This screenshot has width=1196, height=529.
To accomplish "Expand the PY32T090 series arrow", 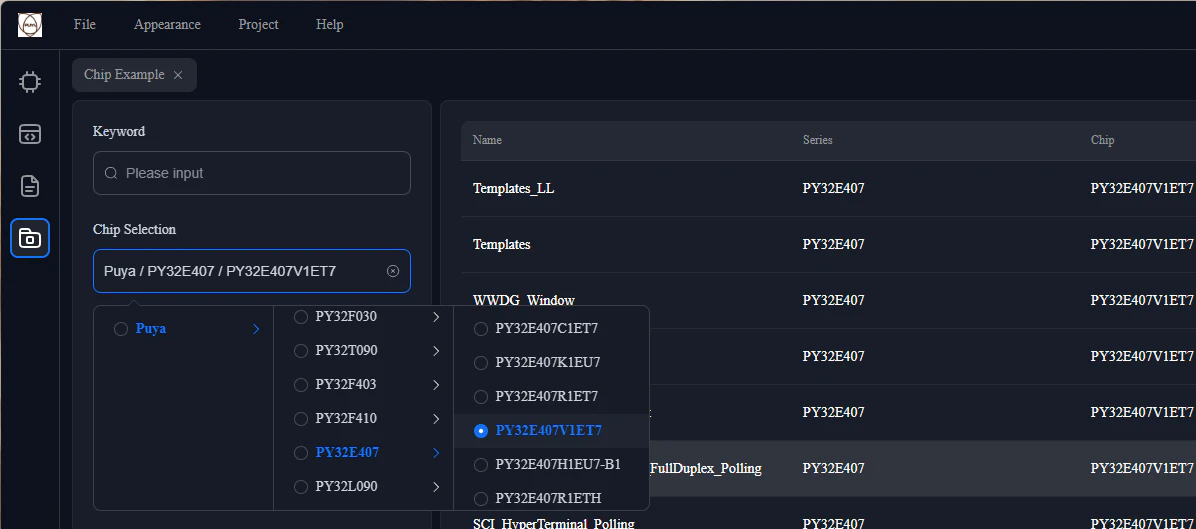I will coord(436,351).
